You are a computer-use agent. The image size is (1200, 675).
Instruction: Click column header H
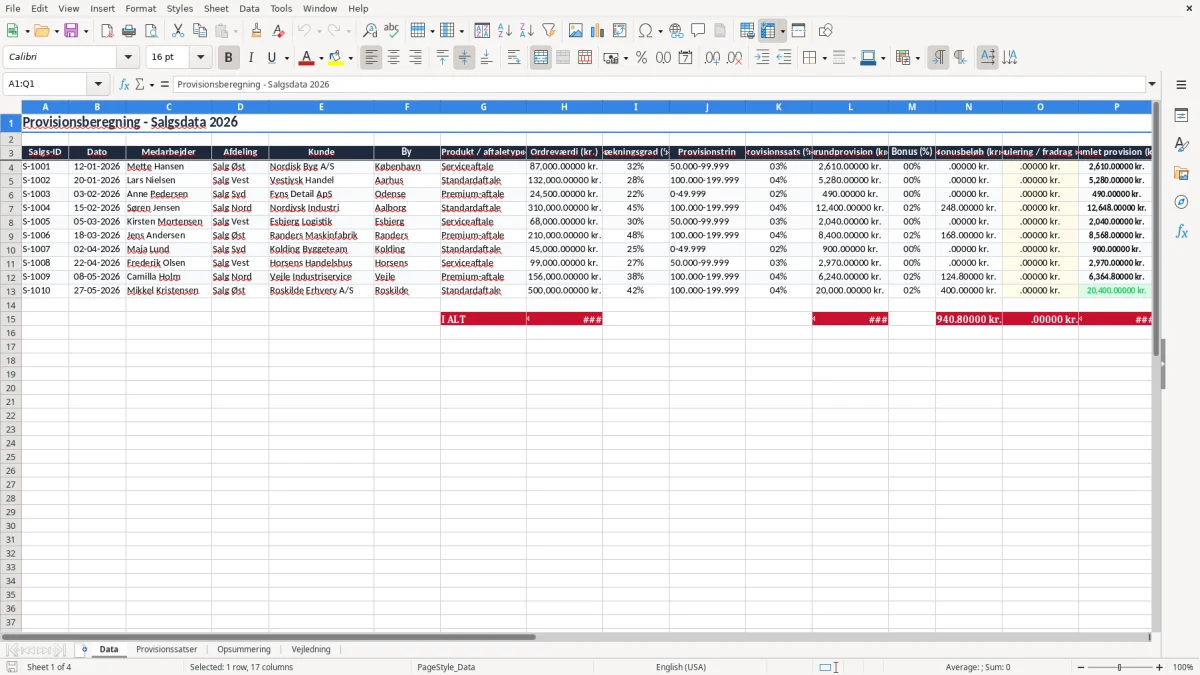[564, 107]
